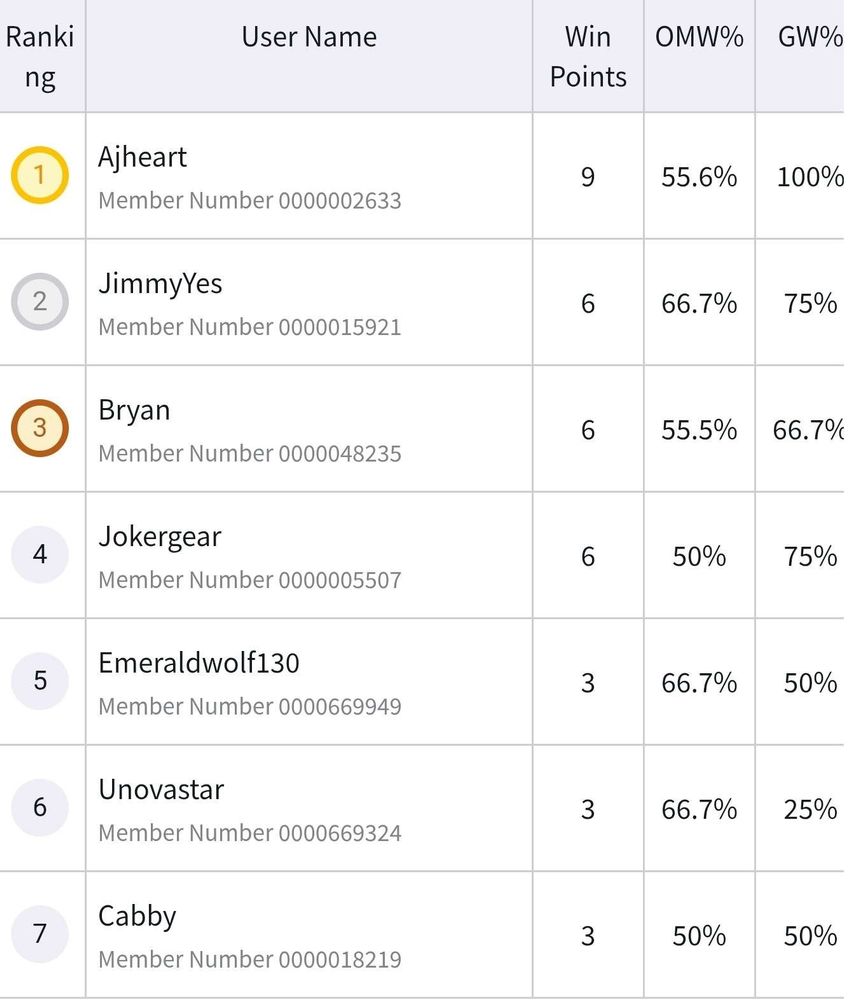Select user Emeraldwolf130
The image size is (851, 1000).
[199, 663]
